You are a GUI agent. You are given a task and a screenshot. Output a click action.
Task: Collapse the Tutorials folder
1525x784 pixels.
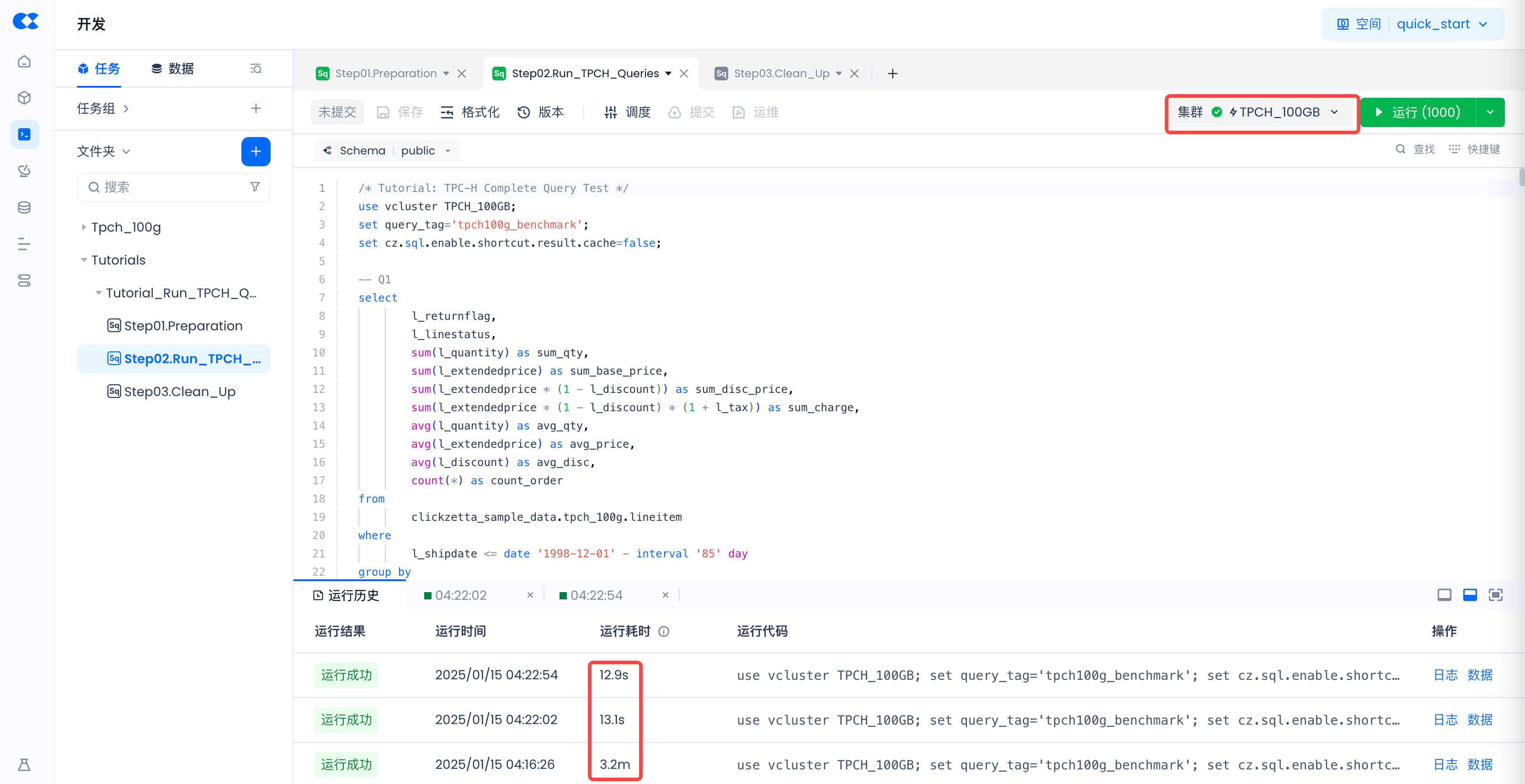pyautogui.click(x=84, y=260)
